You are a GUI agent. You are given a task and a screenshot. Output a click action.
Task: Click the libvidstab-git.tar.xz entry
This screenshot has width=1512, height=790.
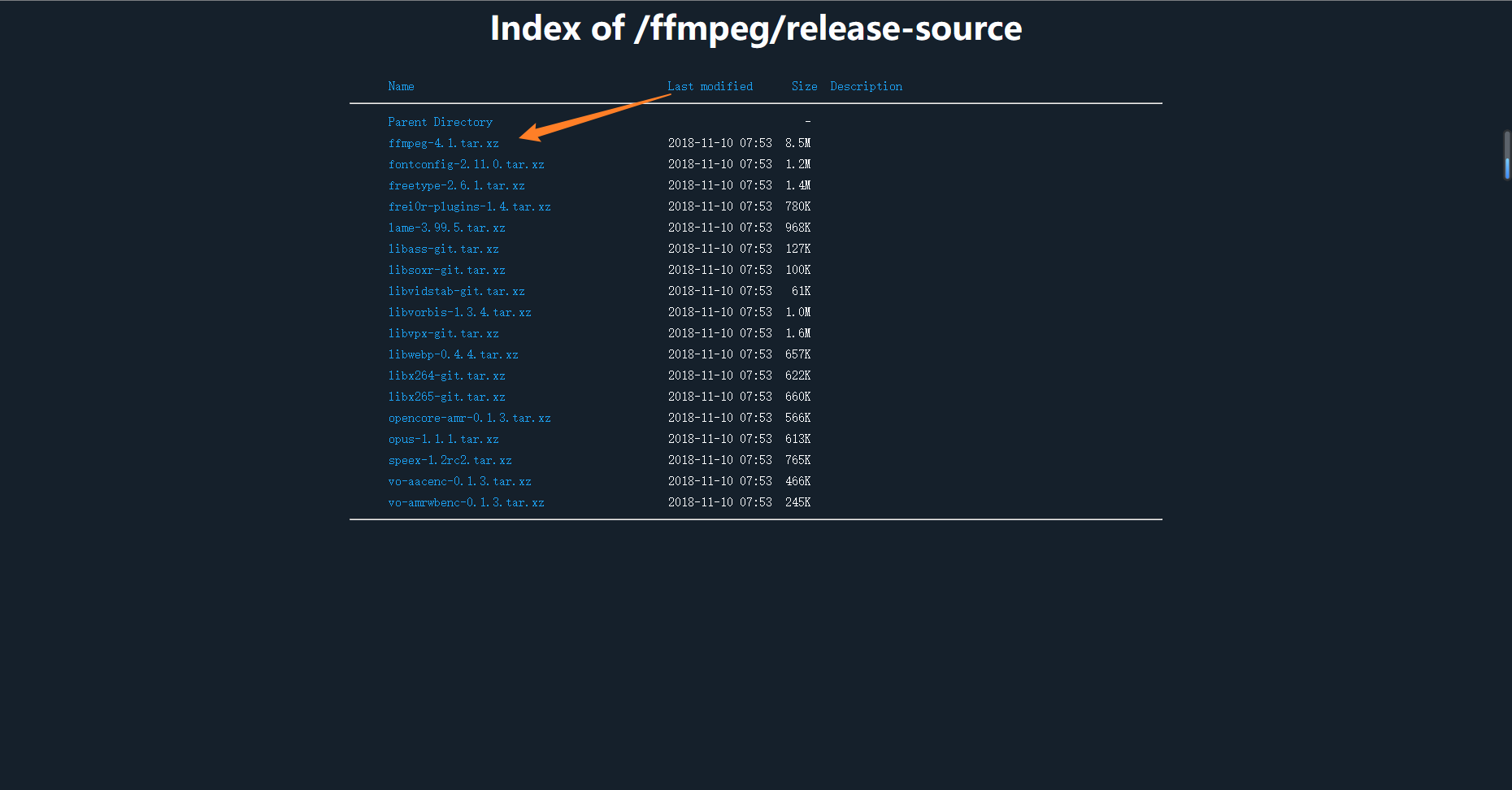tap(457, 291)
